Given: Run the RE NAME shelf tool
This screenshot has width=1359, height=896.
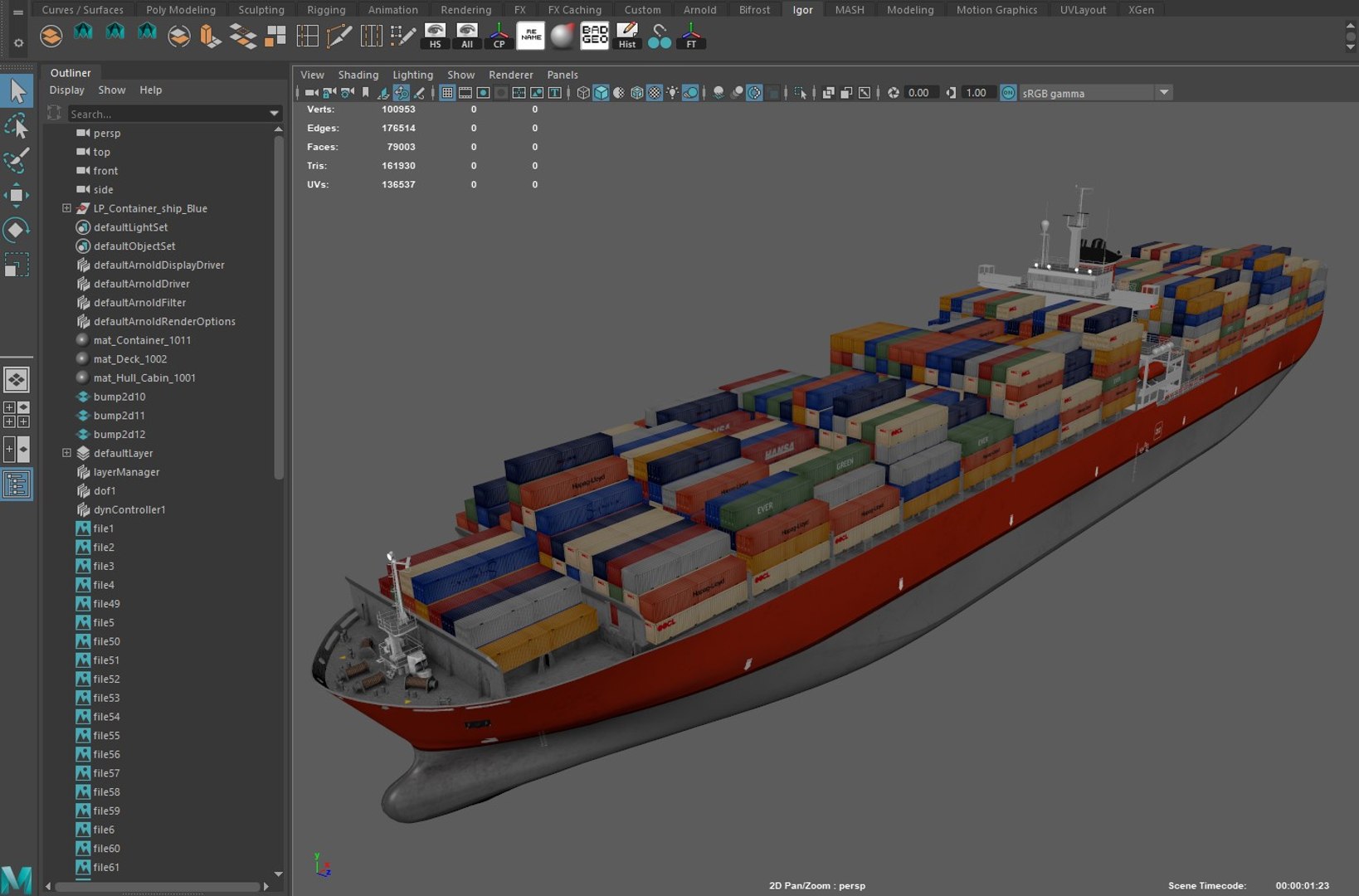Looking at the screenshot, I should click(531, 36).
